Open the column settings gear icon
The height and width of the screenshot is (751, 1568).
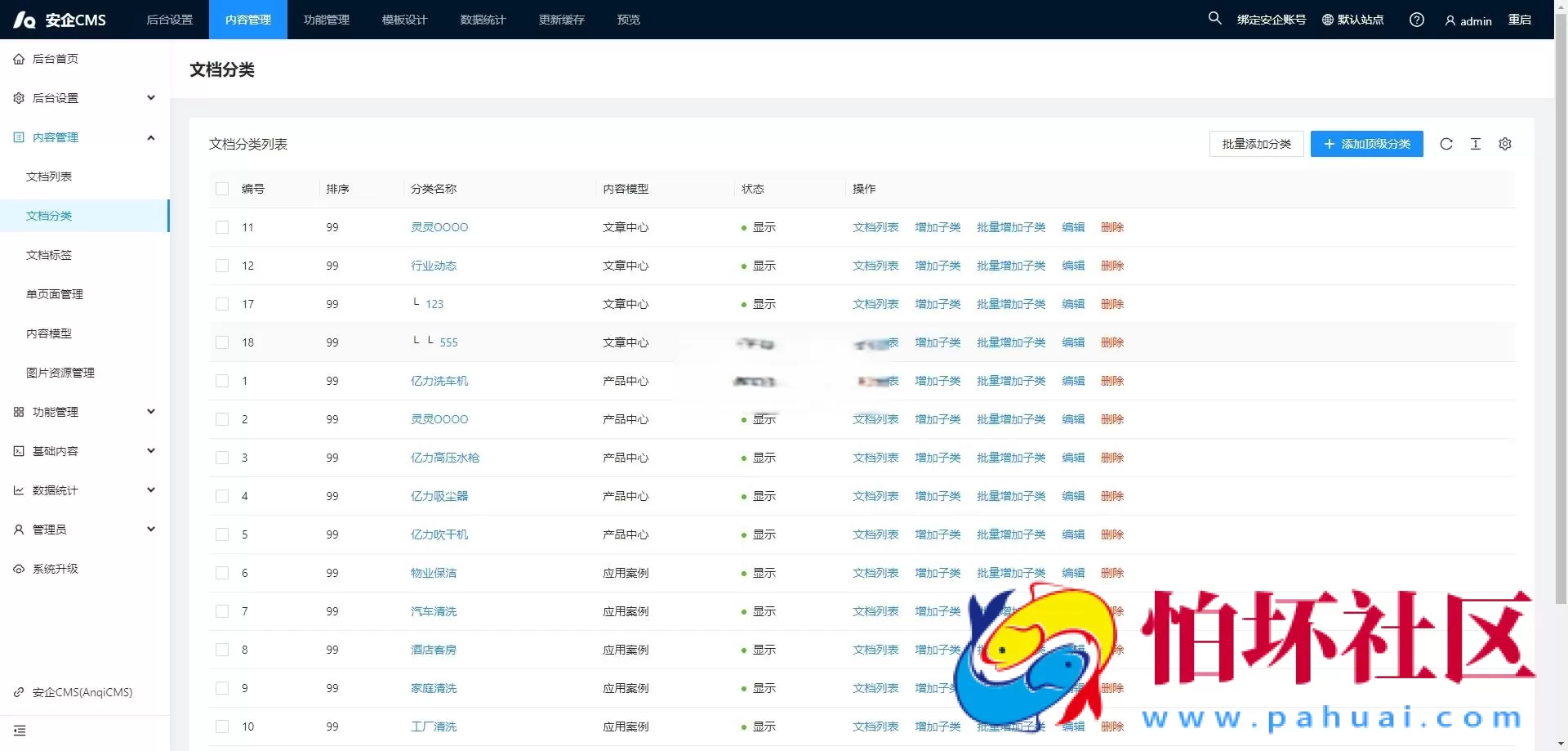coord(1505,144)
